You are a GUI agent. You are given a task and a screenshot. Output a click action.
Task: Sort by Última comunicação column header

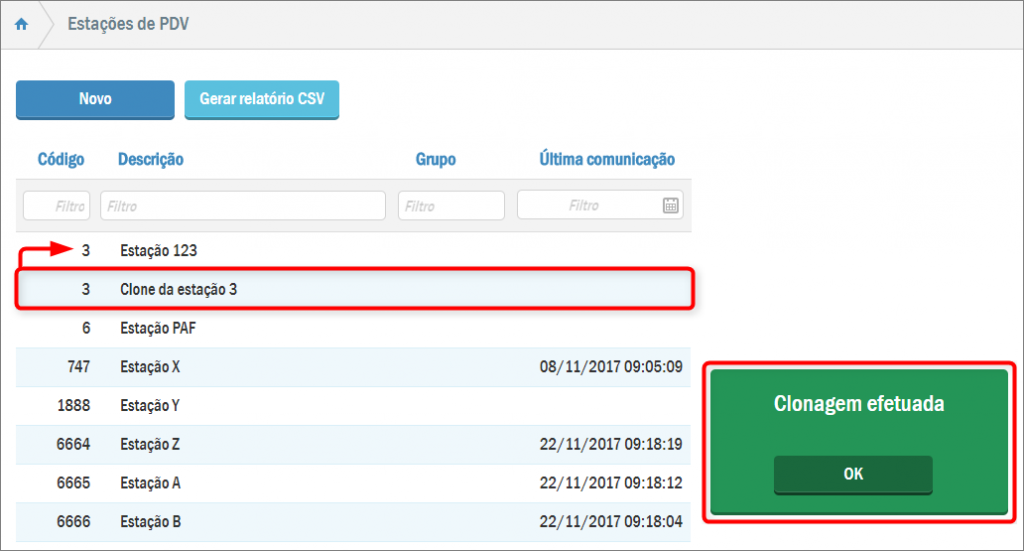[x=607, y=160]
